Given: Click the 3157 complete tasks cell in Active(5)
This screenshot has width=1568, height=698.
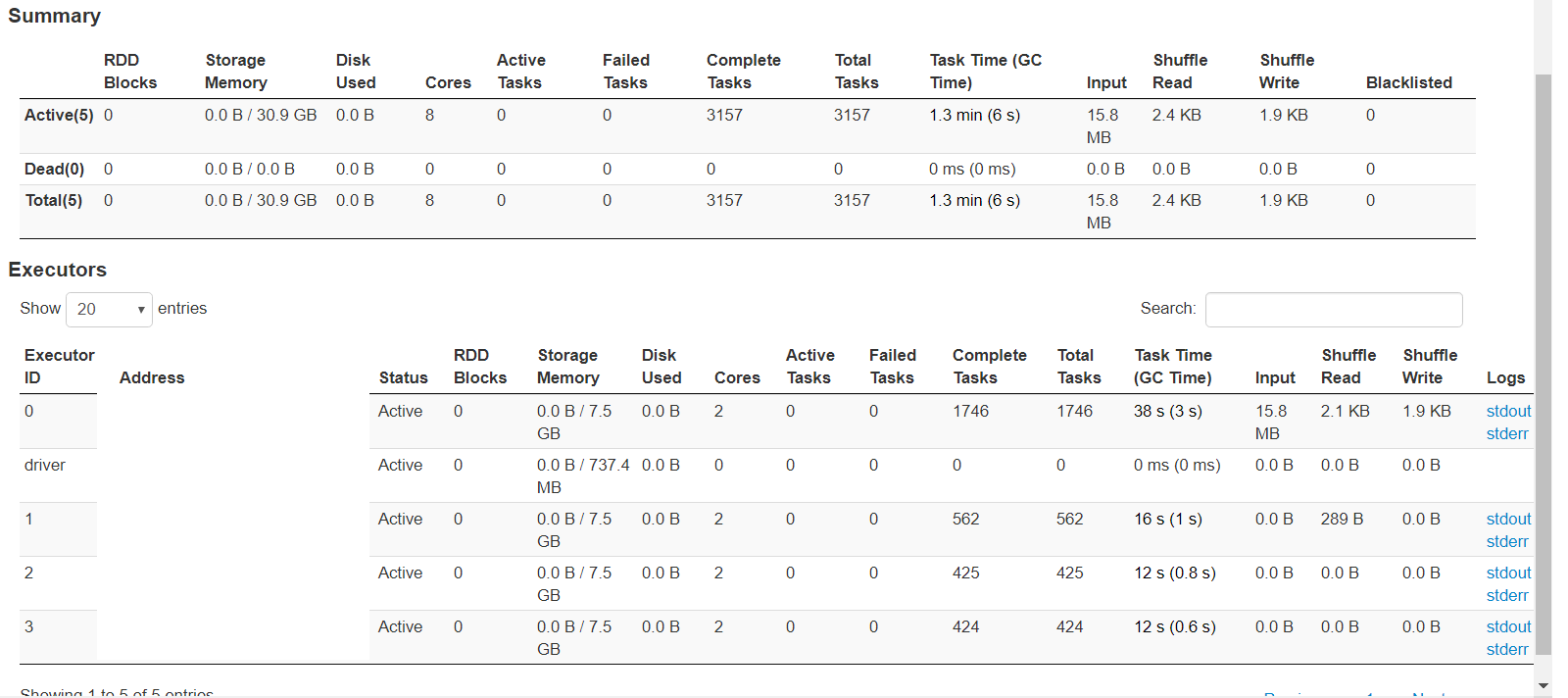Looking at the screenshot, I should pos(724,115).
